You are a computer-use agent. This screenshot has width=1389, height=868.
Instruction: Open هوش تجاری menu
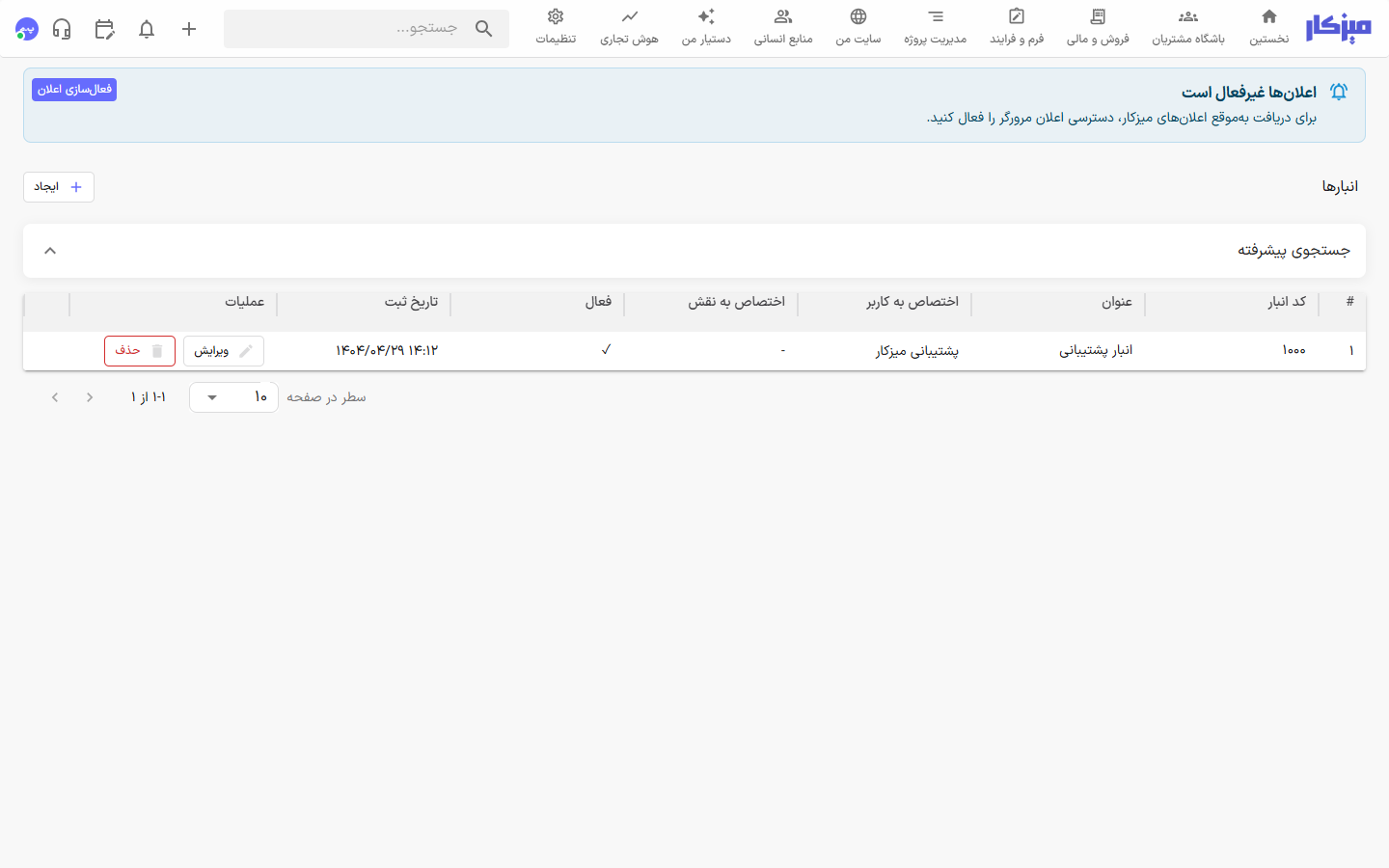pyautogui.click(x=629, y=27)
